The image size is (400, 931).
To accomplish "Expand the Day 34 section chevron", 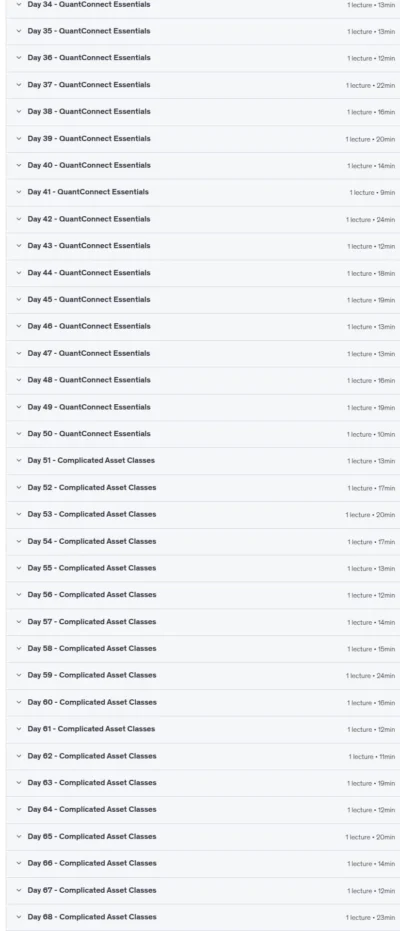I will [x=19, y=4].
